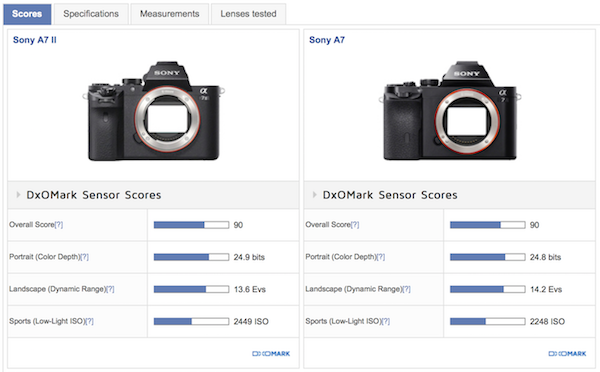600x372 pixels.
Task: Open the Measurements tab
Action: [170, 14]
